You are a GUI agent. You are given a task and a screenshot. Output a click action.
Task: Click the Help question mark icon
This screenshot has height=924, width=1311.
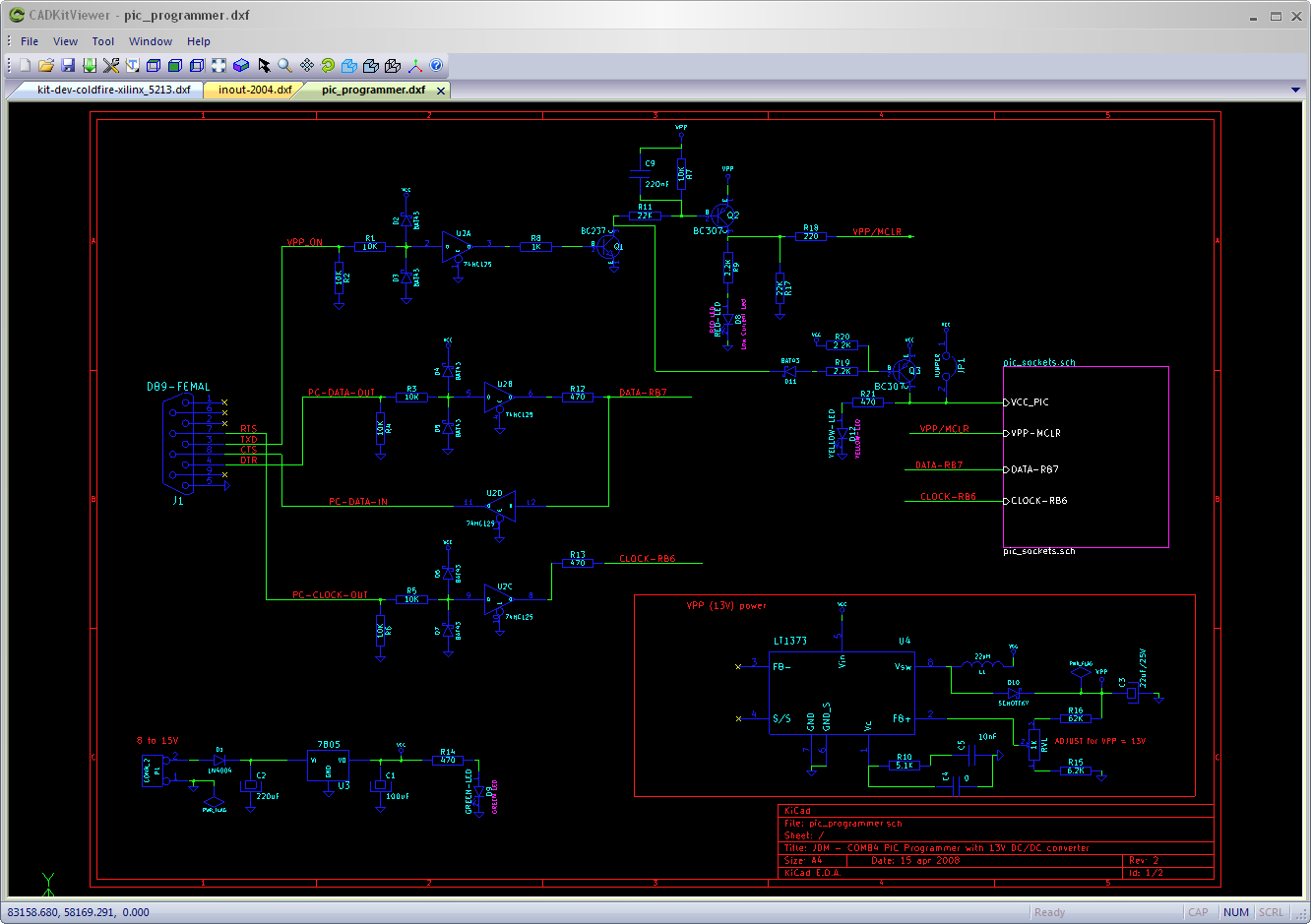[x=435, y=65]
